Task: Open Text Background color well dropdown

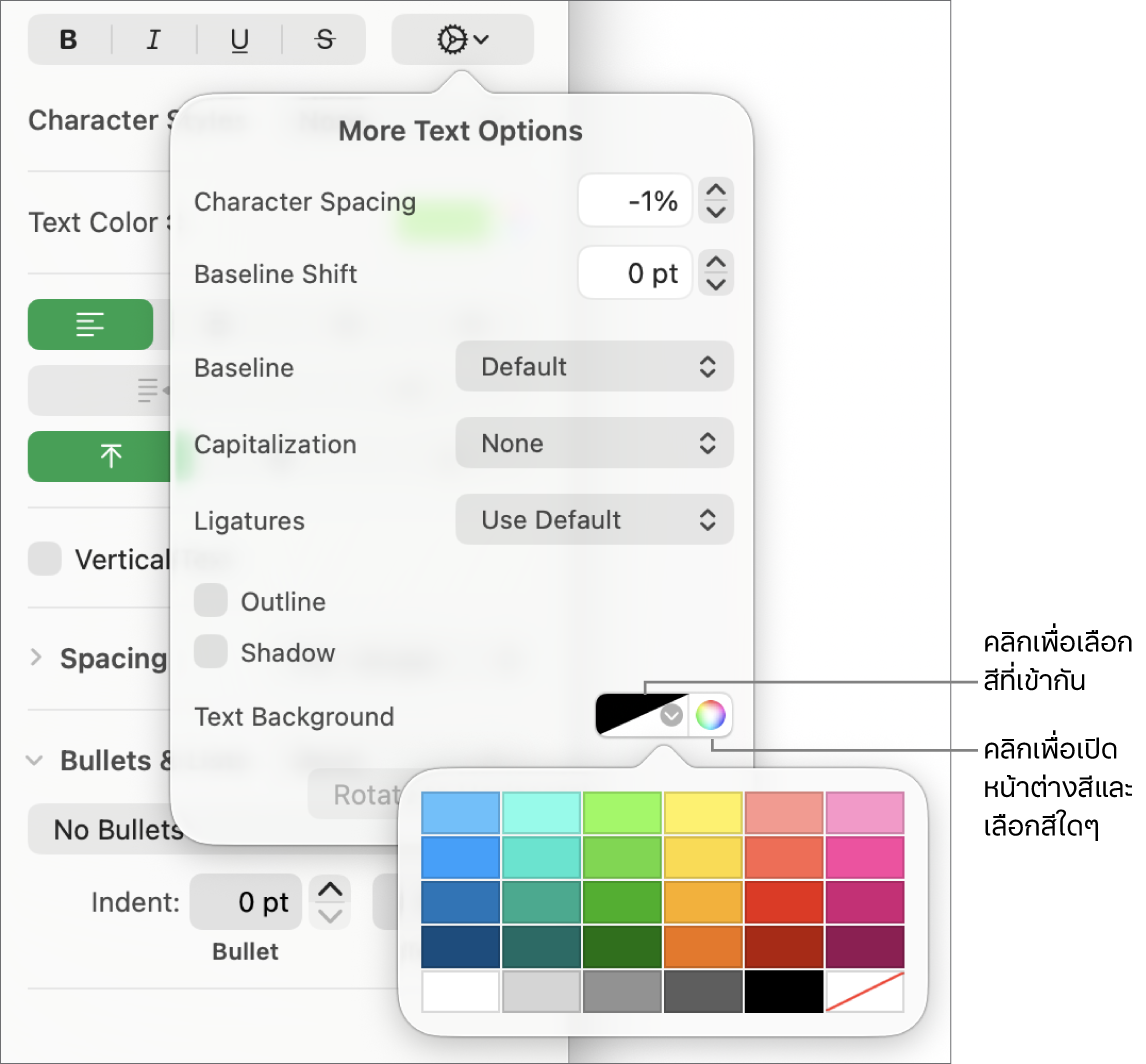Action: 642,715
